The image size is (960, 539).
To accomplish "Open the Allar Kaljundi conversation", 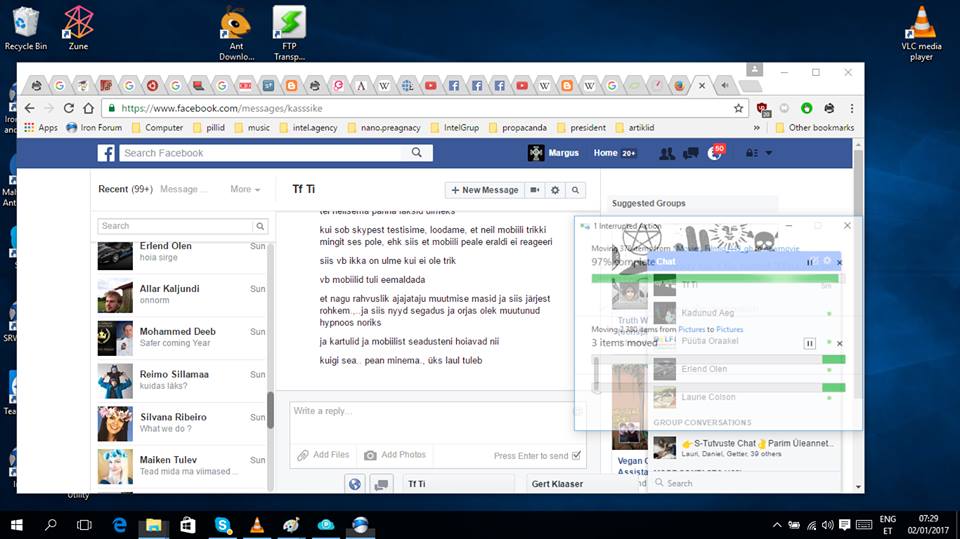I will [x=181, y=295].
